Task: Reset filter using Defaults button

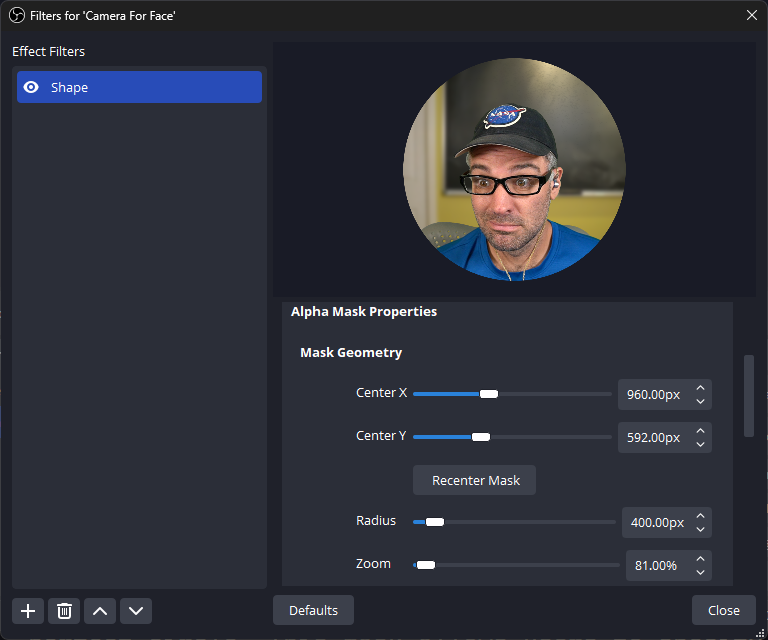Action: [313, 610]
